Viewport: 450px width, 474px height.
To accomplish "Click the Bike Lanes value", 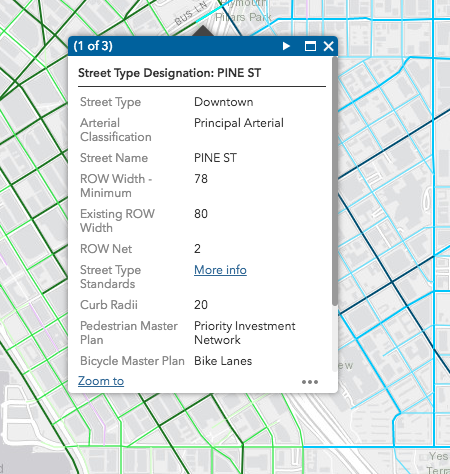I will point(223,361).
